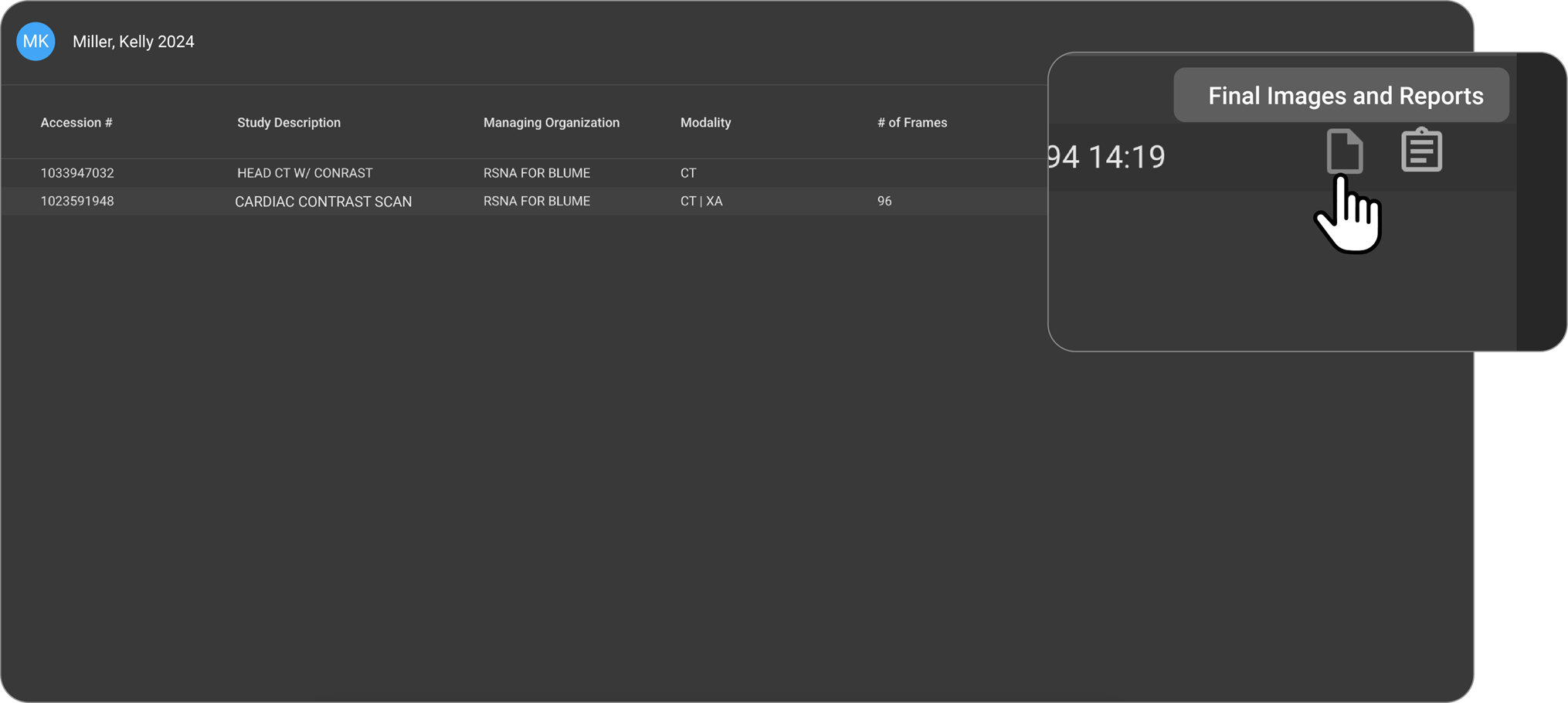Screen dimensions: 1568x703
Task: Sort by # of Frames column header
Action: tap(911, 123)
